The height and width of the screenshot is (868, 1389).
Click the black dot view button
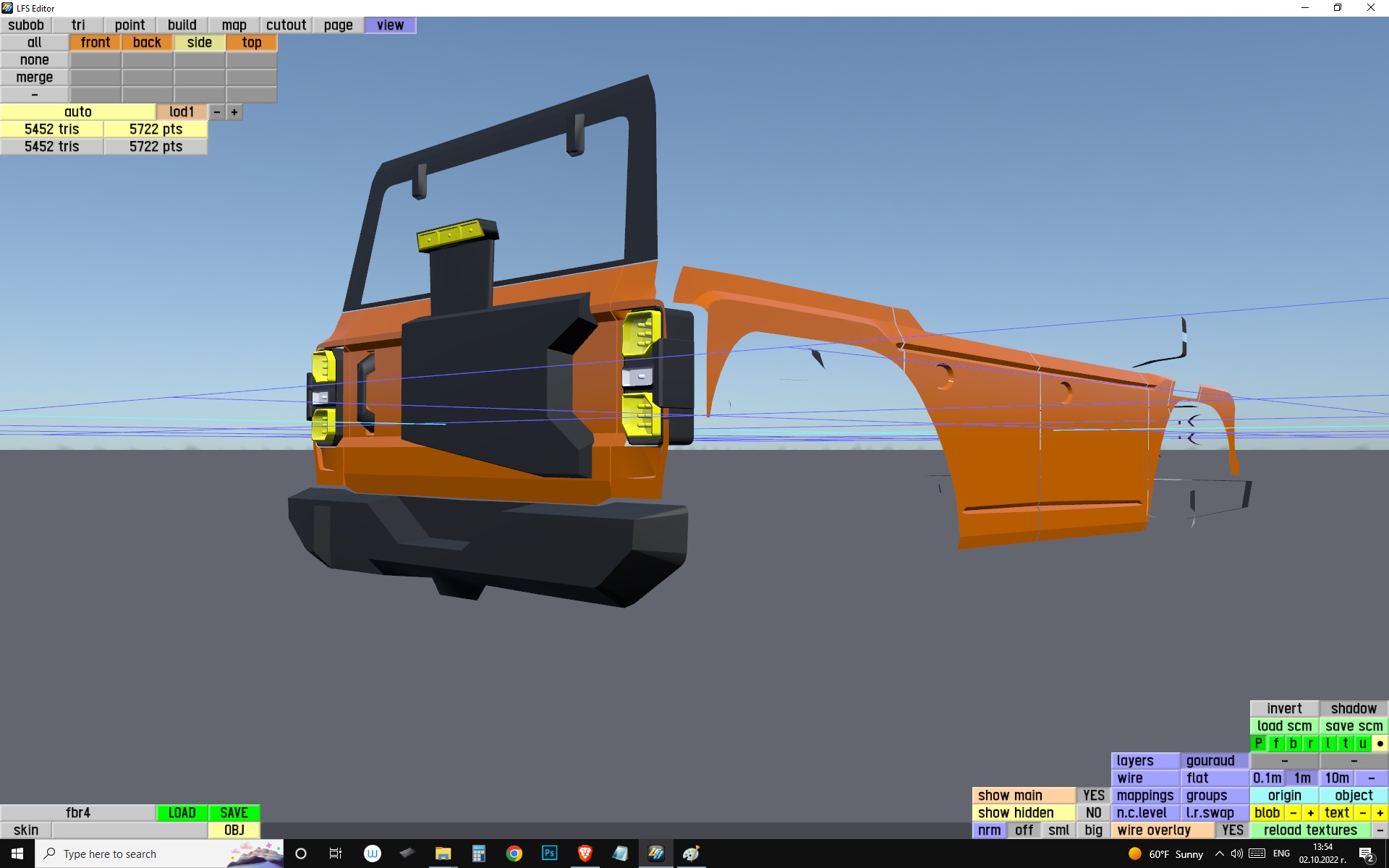coord(1380,744)
